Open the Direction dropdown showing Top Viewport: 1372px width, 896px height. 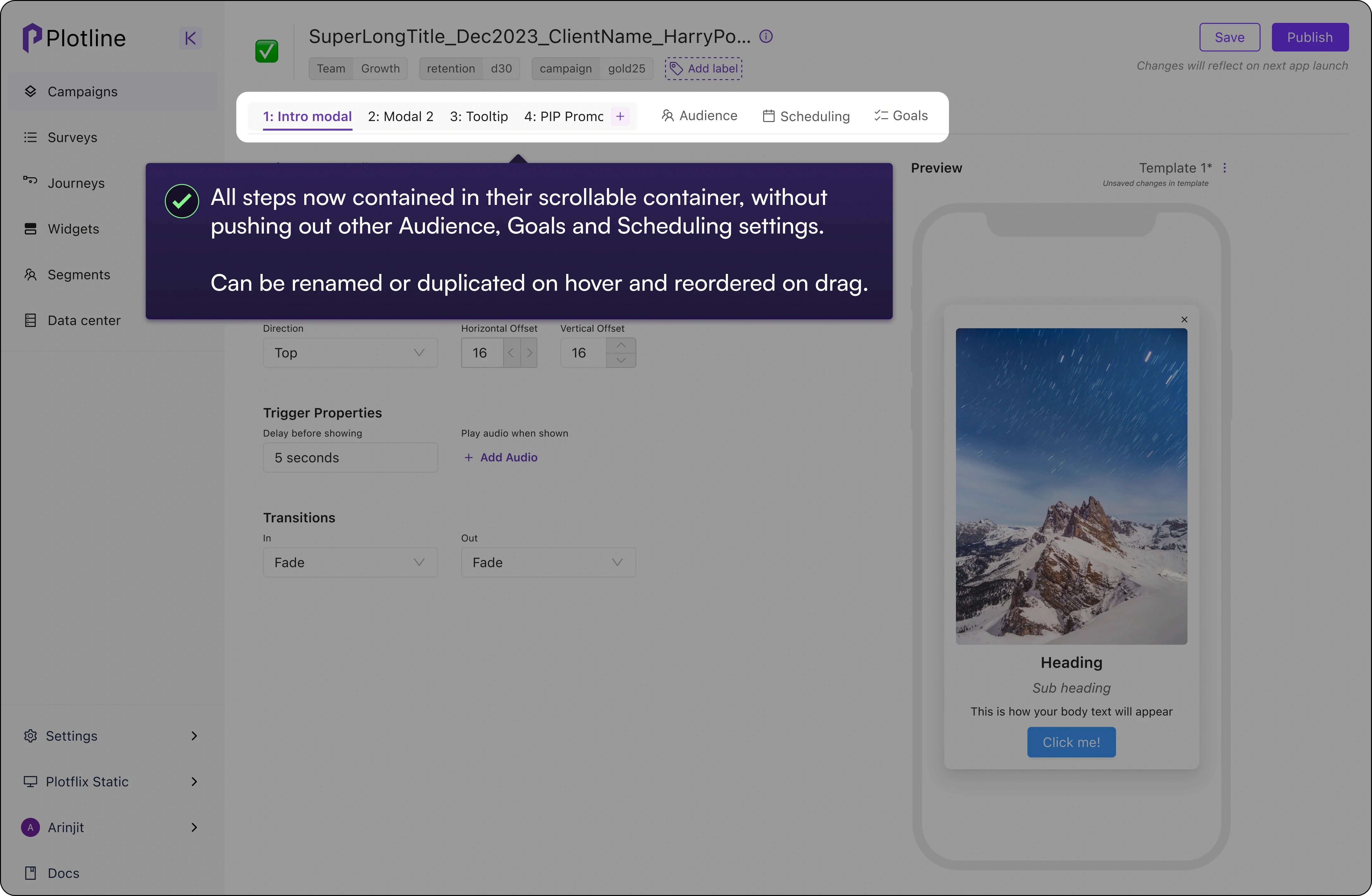click(350, 352)
